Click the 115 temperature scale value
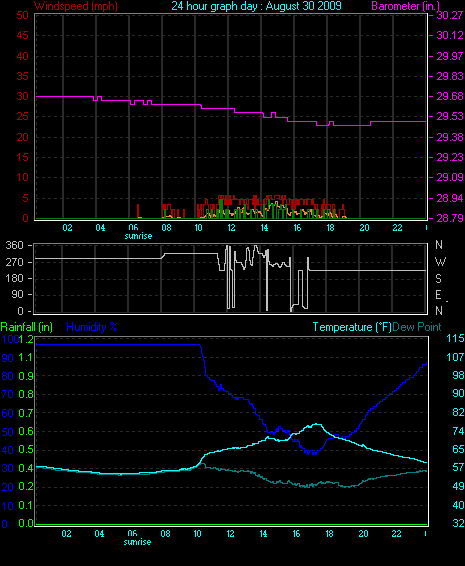Screen dimensions: 465x566 (455, 339)
